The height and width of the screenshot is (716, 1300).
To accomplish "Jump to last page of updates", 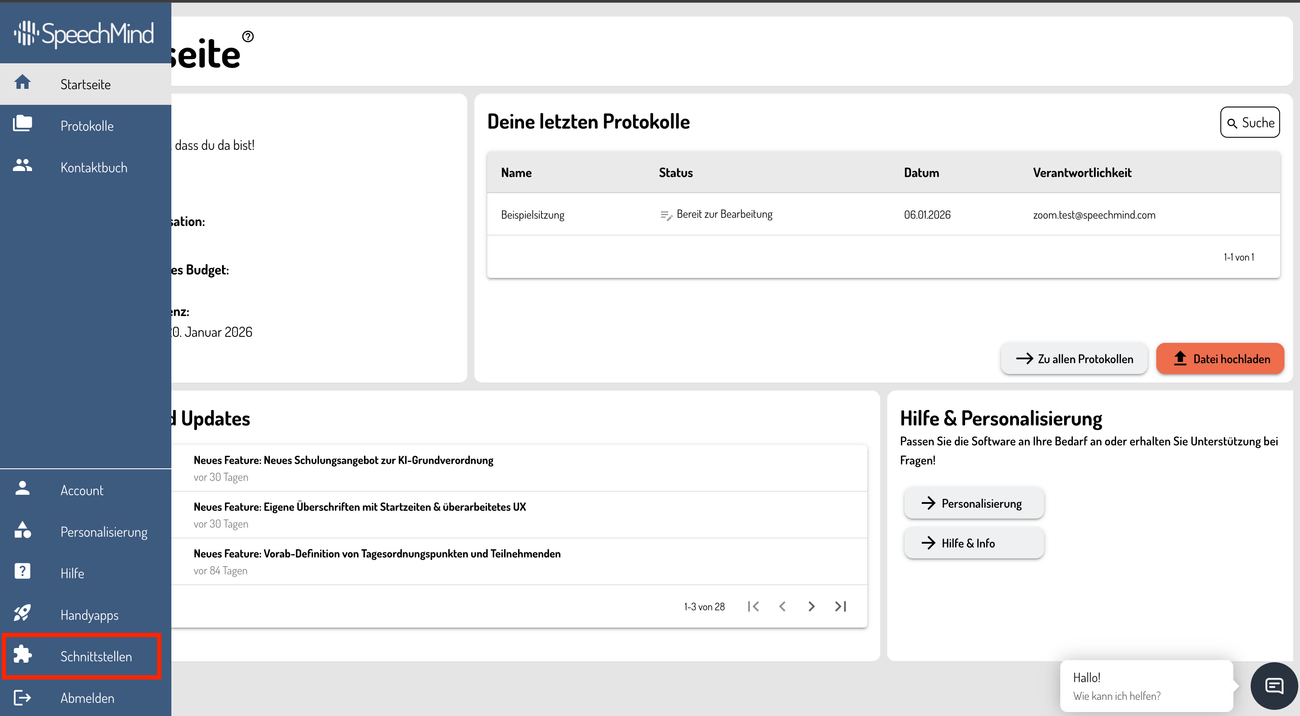I will [x=841, y=607].
